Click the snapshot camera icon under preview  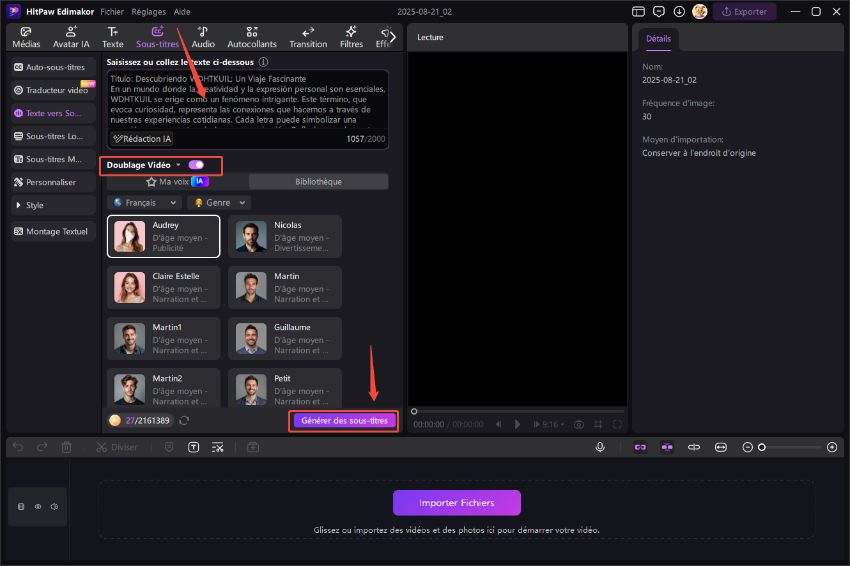[578, 424]
